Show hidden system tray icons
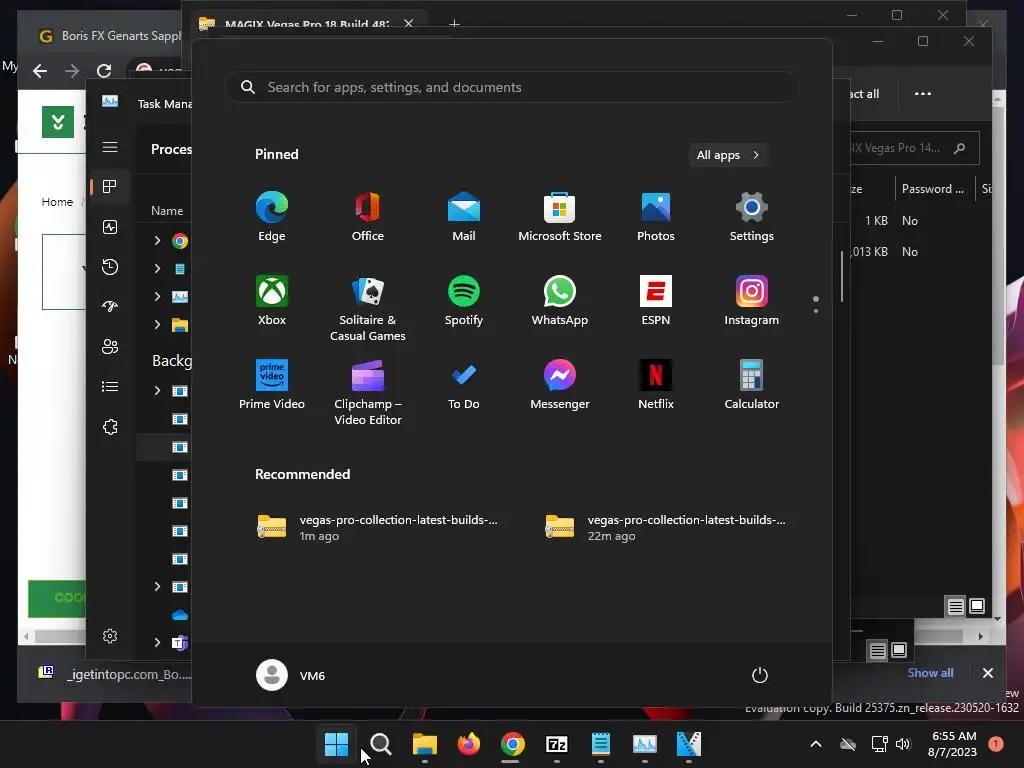The image size is (1024, 768). [x=816, y=744]
